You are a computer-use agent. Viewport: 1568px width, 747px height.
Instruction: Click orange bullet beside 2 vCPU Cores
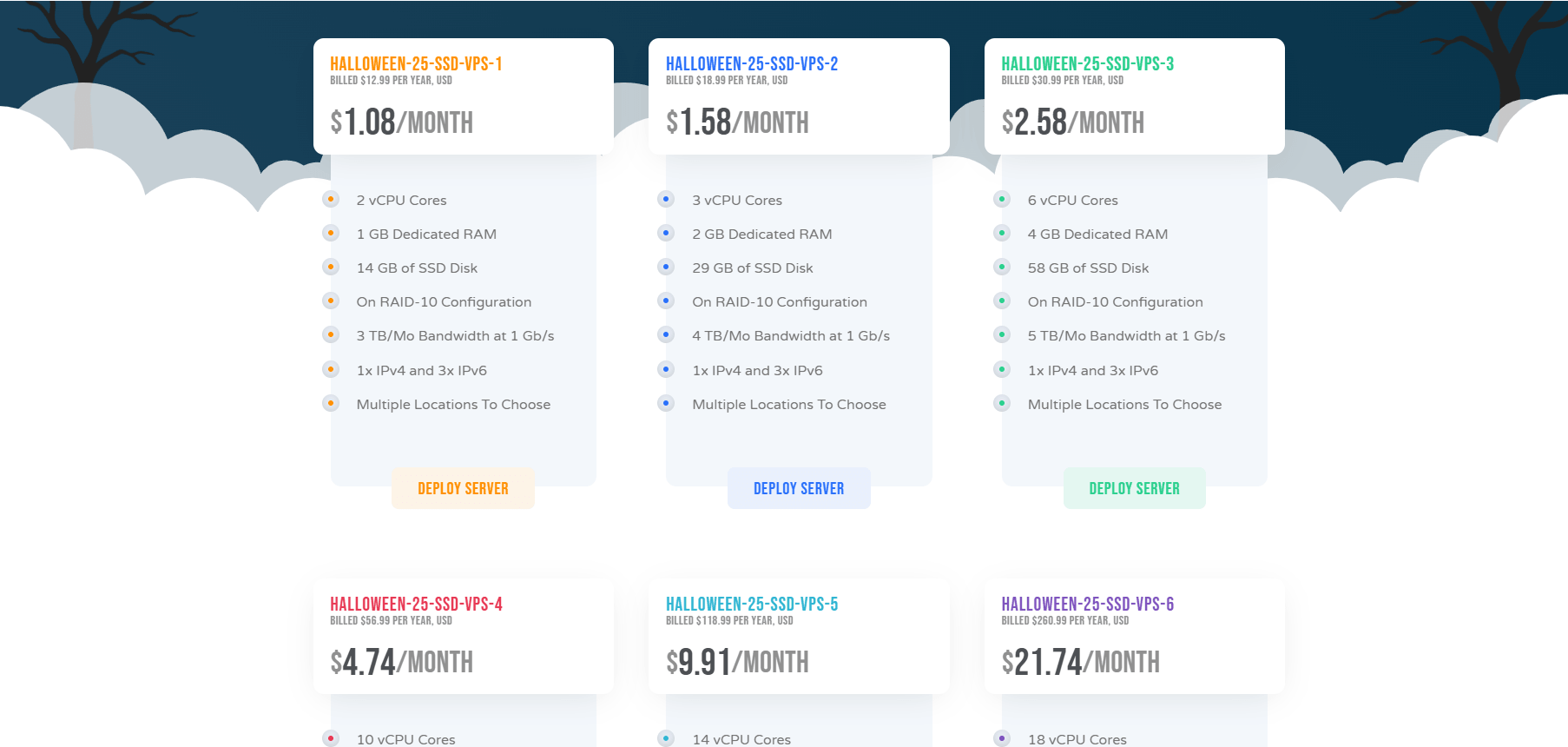click(331, 200)
